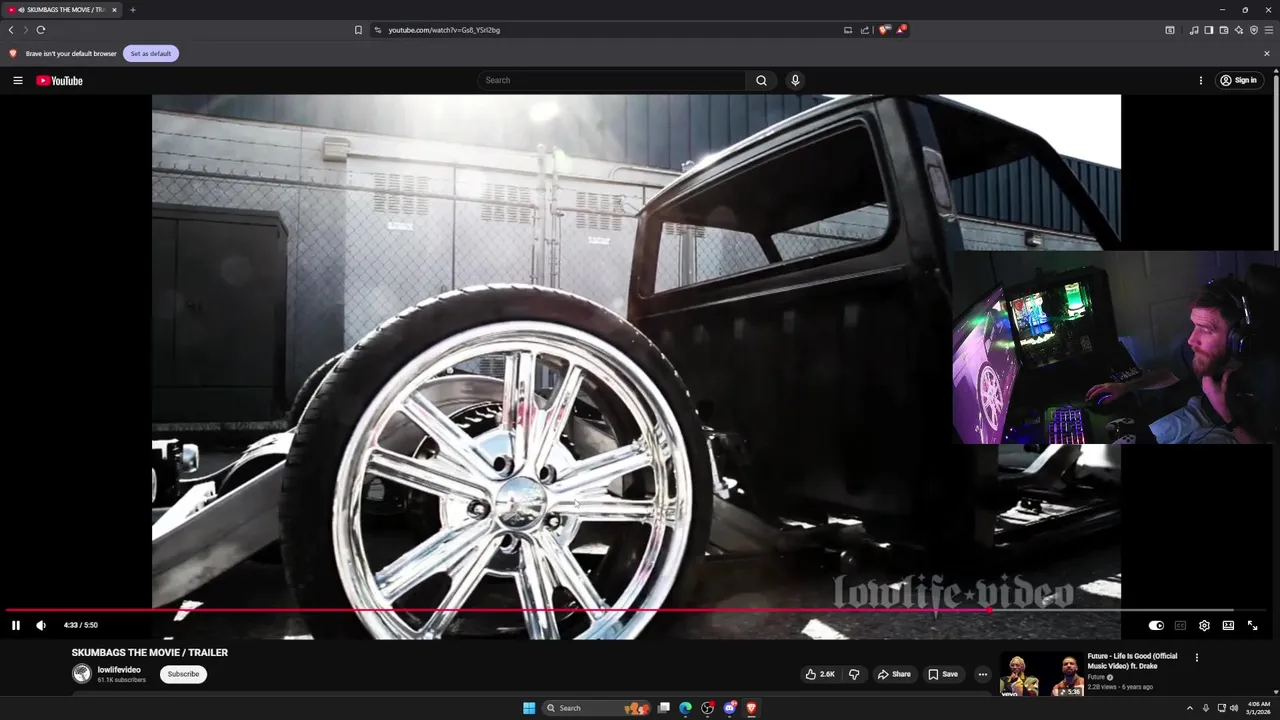1280x720 pixels.
Task: Set Brave as default browser
Action: (151, 53)
